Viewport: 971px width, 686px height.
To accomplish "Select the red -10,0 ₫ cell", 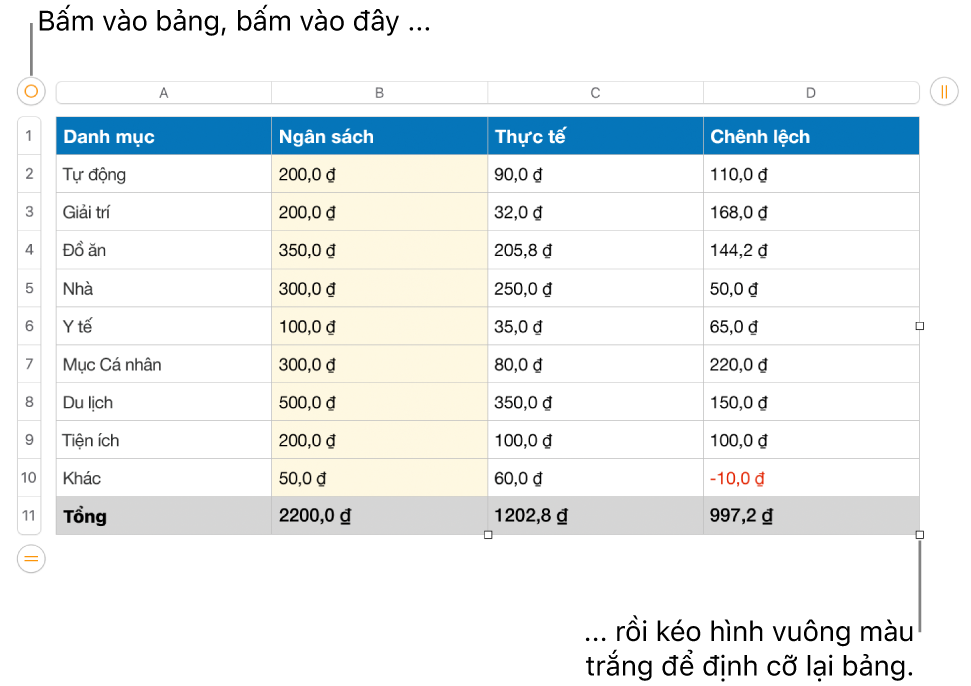I will (x=811, y=478).
